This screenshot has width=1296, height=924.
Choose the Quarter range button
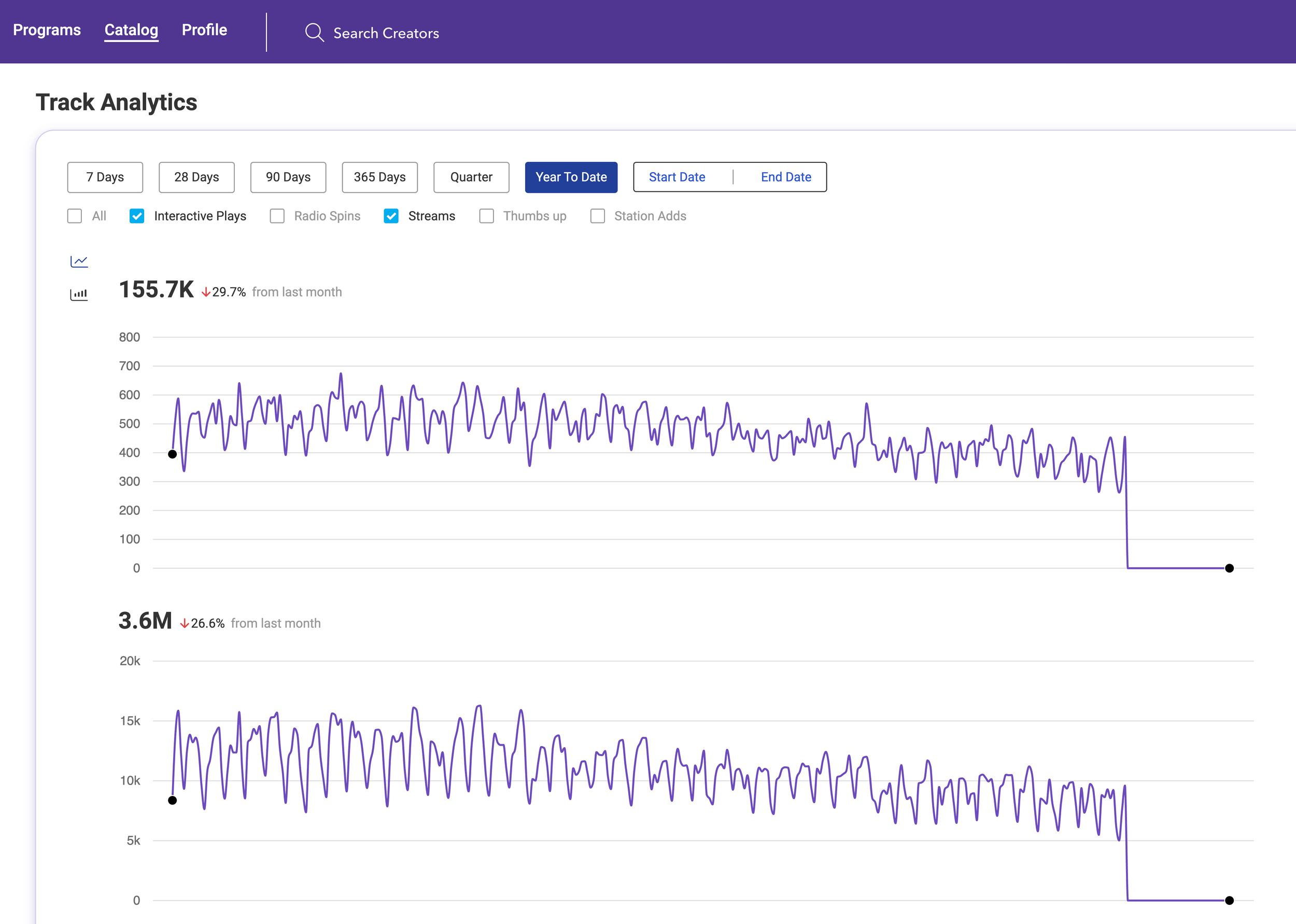pyautogui.click(x=471, y=177)
